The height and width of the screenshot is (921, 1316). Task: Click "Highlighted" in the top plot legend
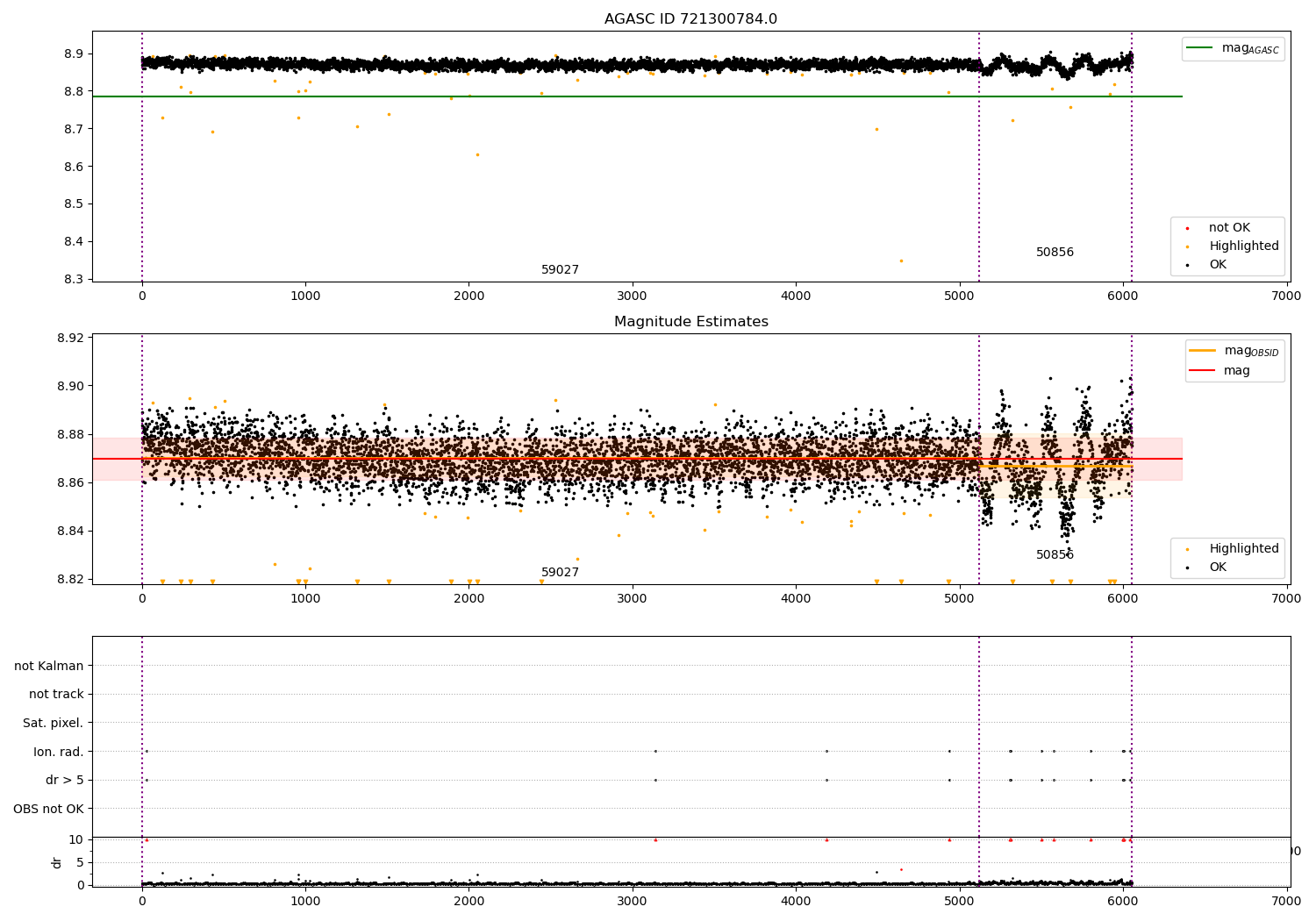pyautogui.click(x=1243, y=246)
